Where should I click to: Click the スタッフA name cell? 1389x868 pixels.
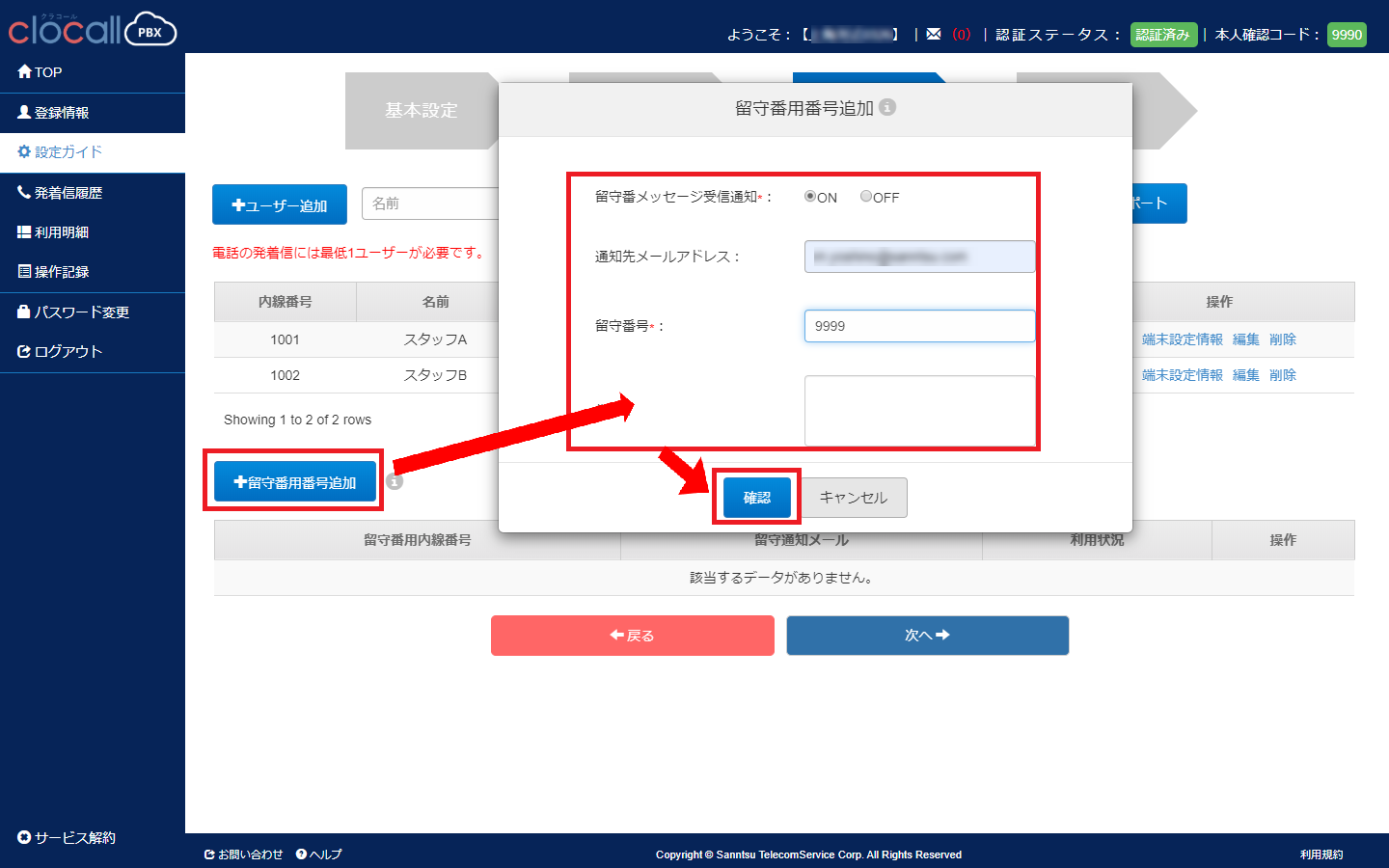point(435,339)
